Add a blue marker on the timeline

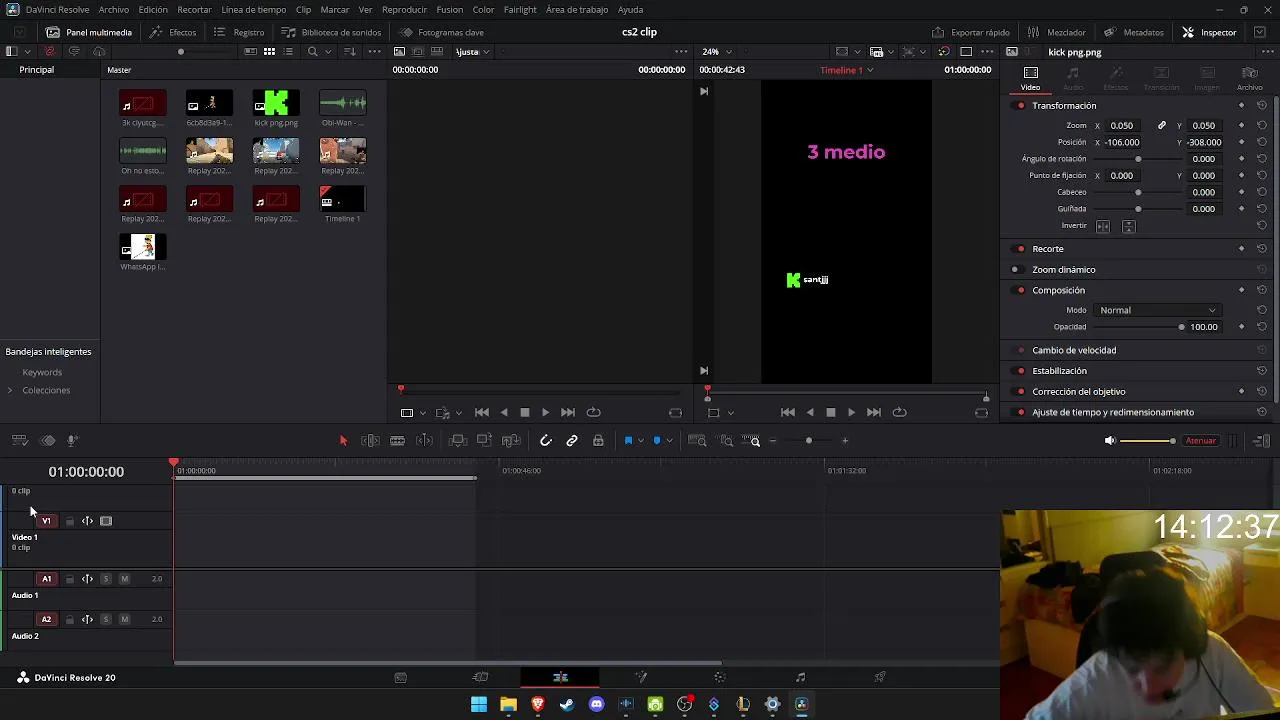pyautogui.click(x=656, y=441)
